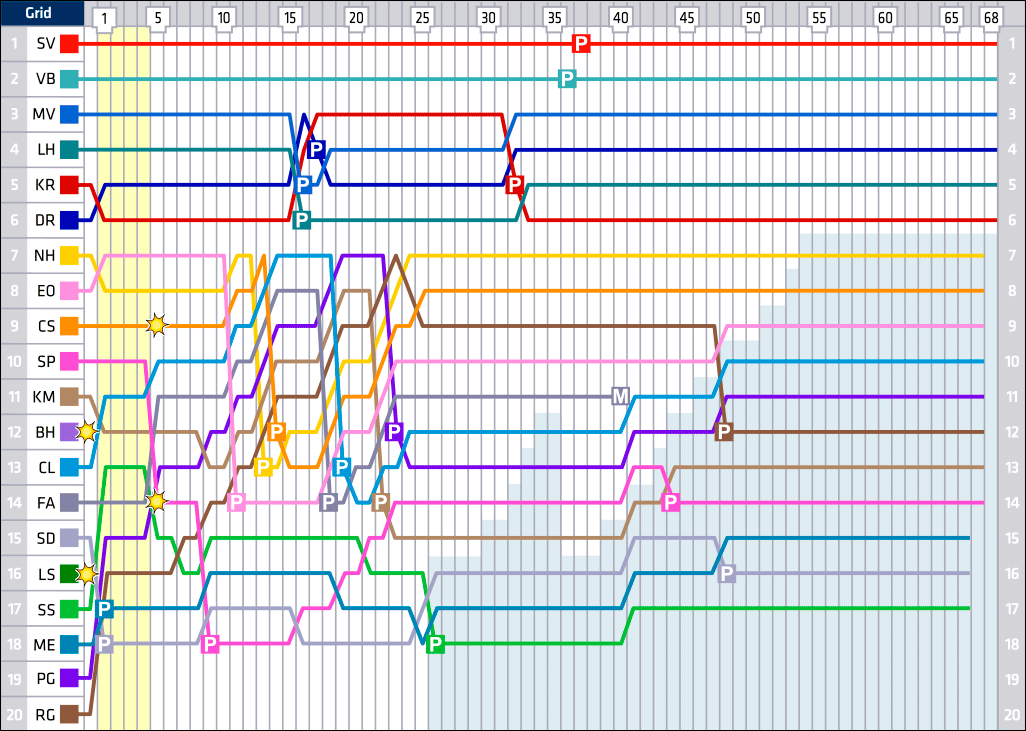Click the Grid column header

coord(40,14)
